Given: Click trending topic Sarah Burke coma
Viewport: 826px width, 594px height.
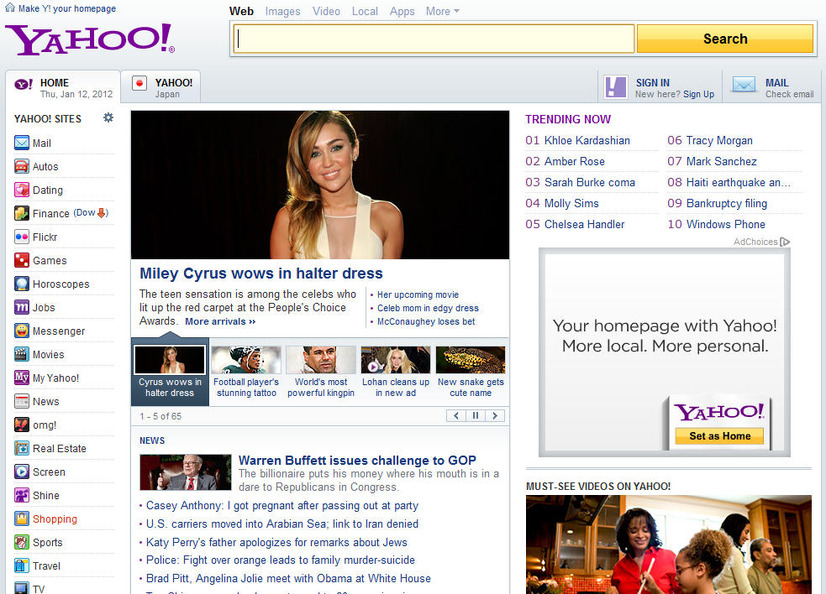Looking at the screenshot, I should (x=589, y=182).
